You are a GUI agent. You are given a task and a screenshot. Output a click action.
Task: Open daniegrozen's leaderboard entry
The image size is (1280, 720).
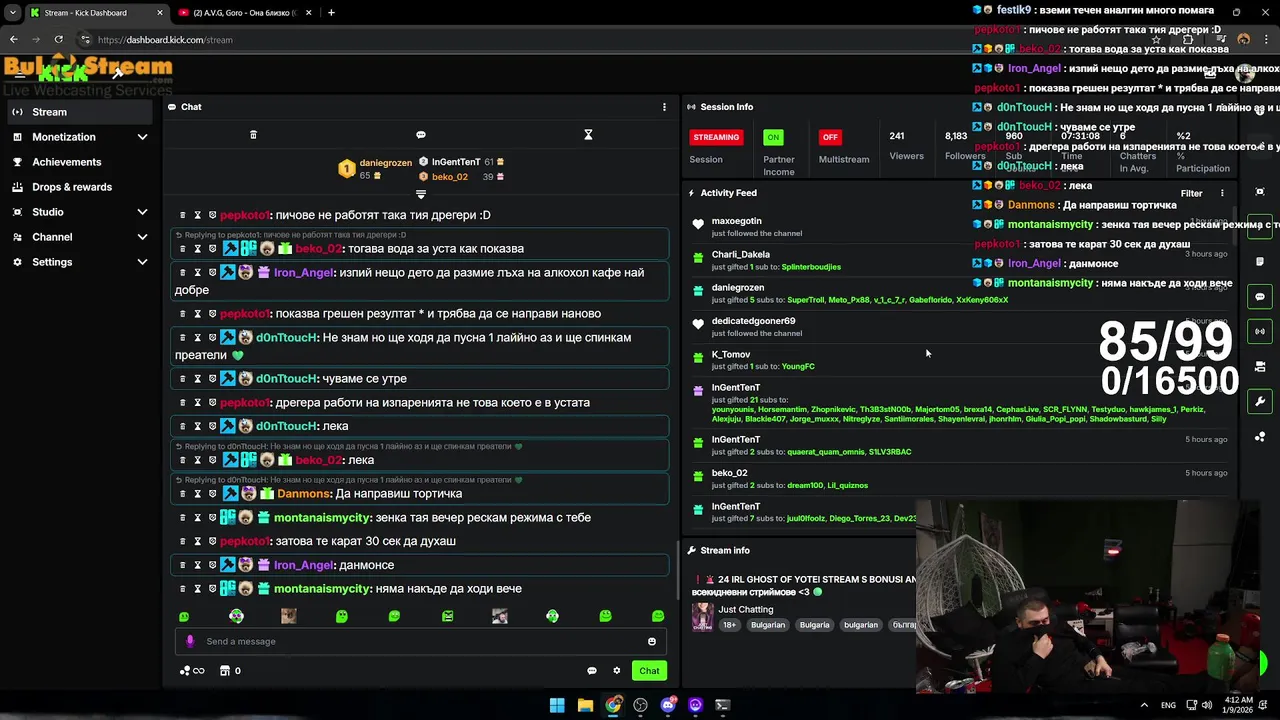(376, 169)
